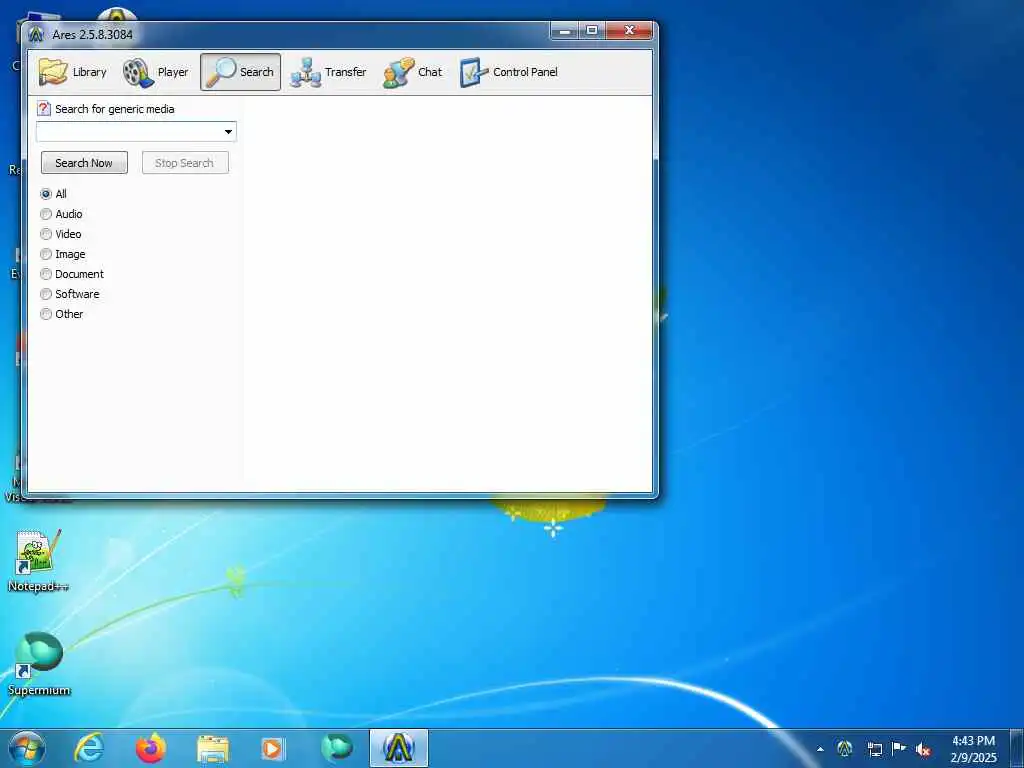The width and height of the screenshot is (1024, 768).
Task: Show hidden system tray icons
Action: (x=820, y=749)
